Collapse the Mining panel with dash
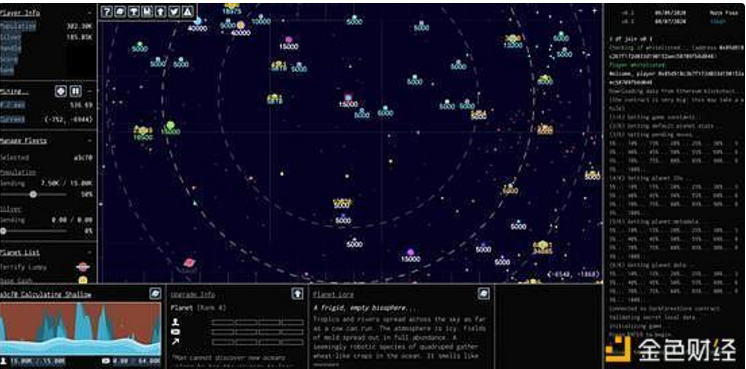Viewport: 746px width, 369px height. (x=89, y=91)
